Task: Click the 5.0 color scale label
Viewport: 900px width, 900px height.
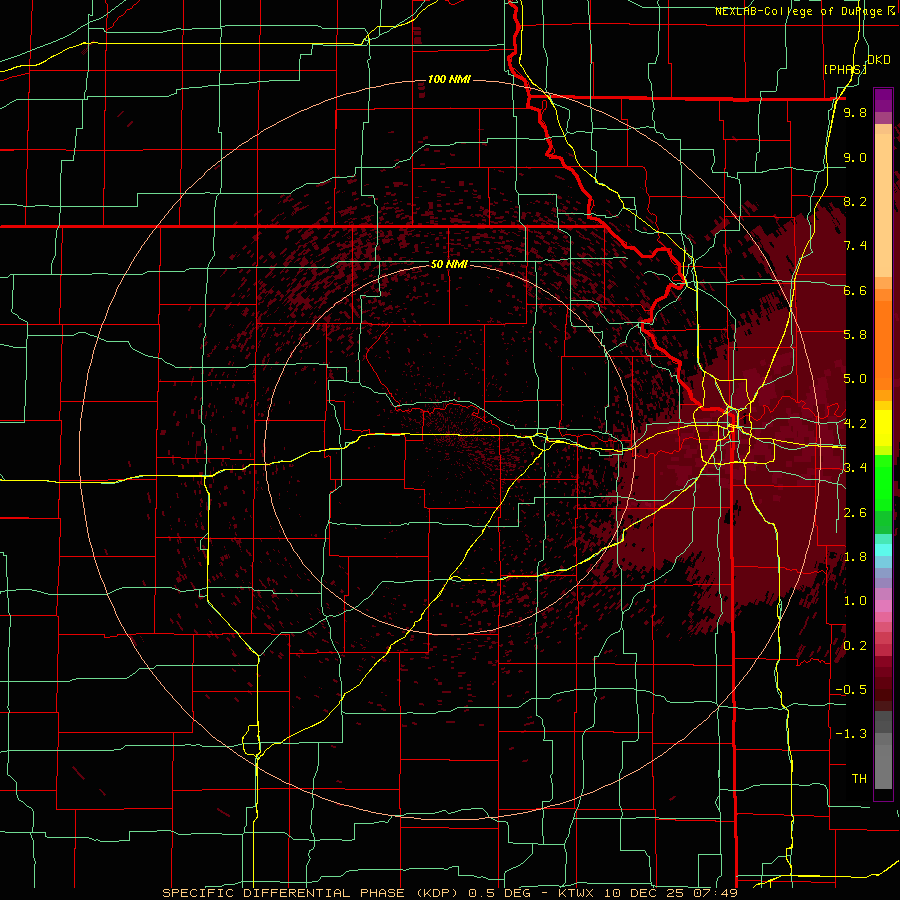Action: click(x=855, y=379)
